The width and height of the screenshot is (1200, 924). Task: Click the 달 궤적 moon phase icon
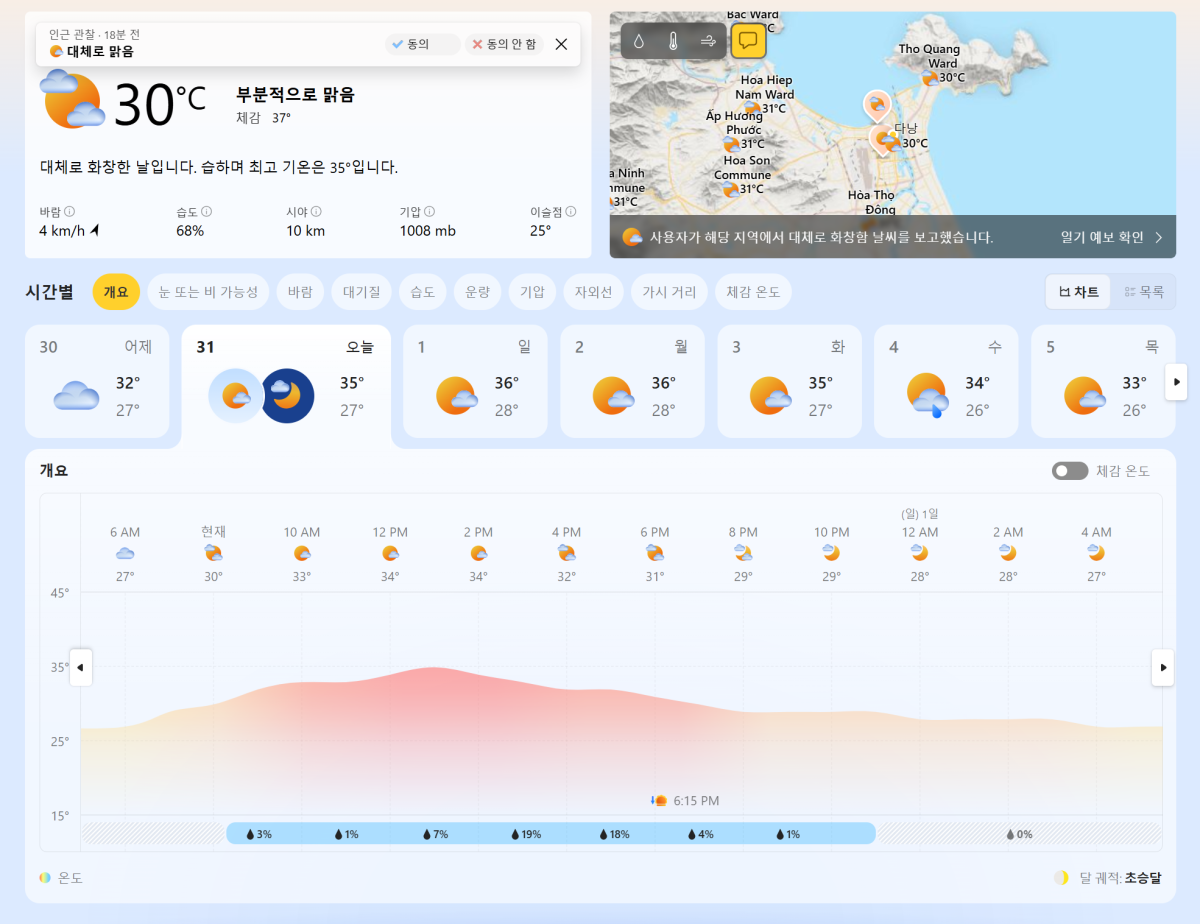pos(1061,878)
